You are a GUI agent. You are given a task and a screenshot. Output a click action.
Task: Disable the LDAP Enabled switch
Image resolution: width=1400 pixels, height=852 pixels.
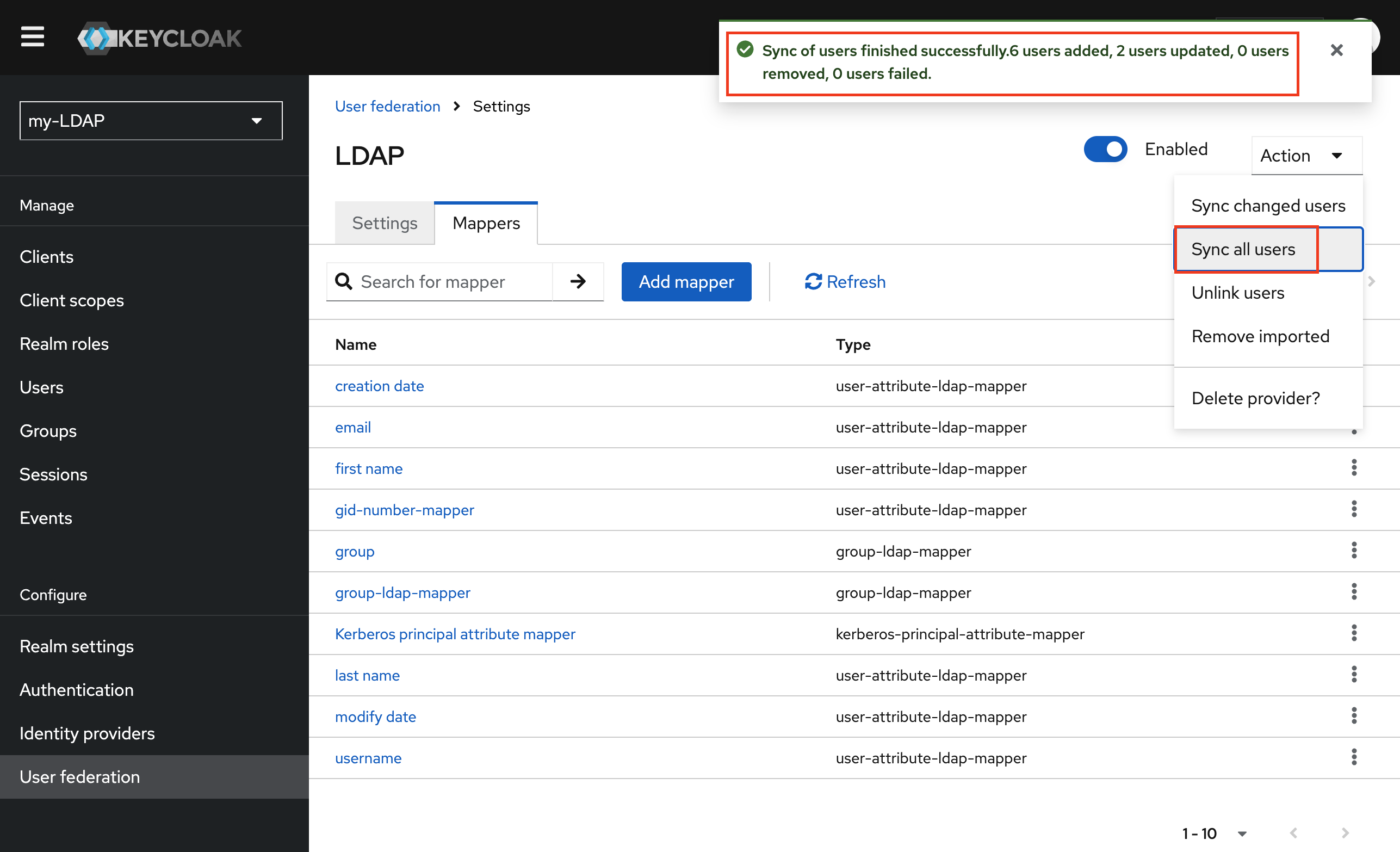pos(1105,150)
